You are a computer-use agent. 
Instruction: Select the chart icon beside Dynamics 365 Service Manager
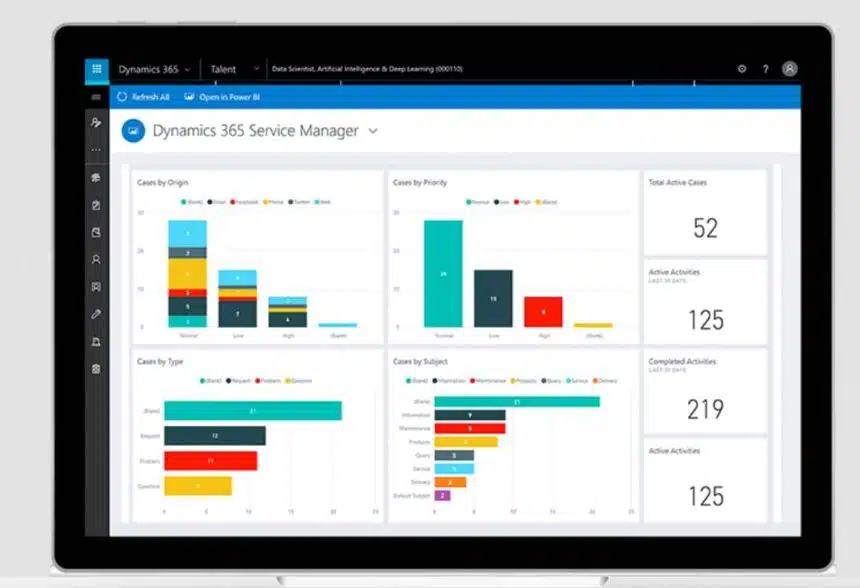(133, 130)
